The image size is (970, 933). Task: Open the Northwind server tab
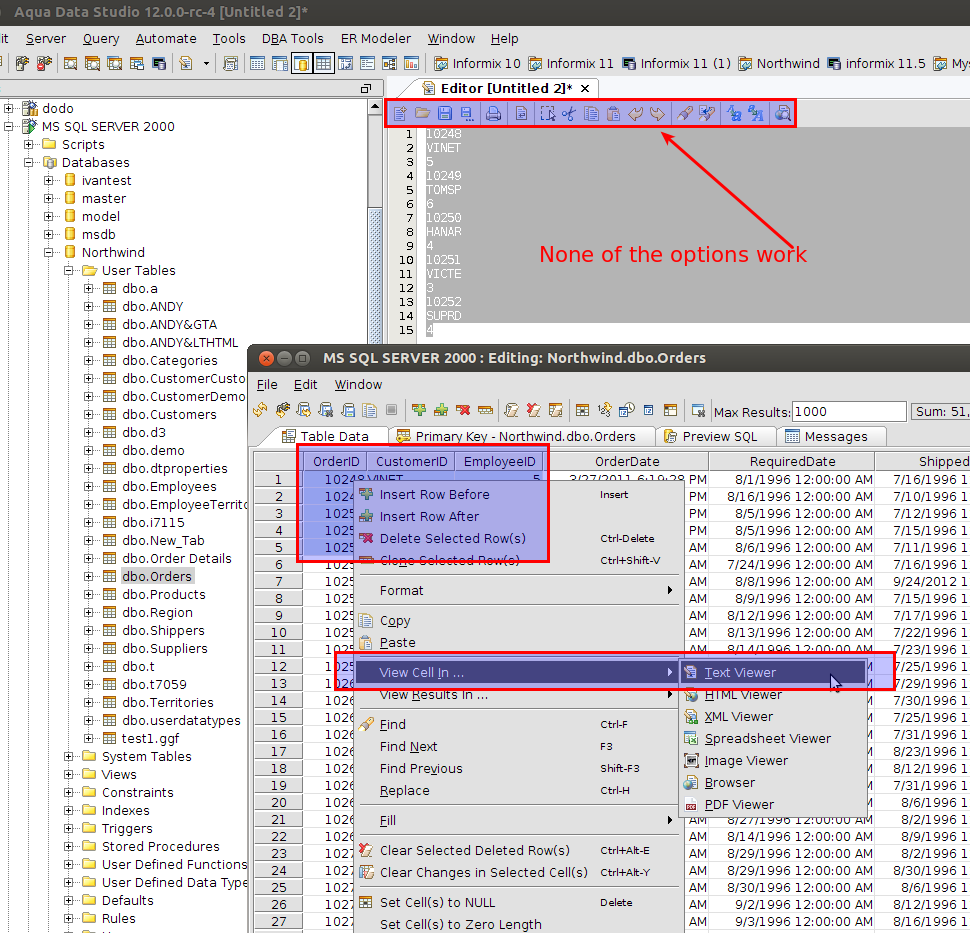pyautogui.click(x=778, y=63)
